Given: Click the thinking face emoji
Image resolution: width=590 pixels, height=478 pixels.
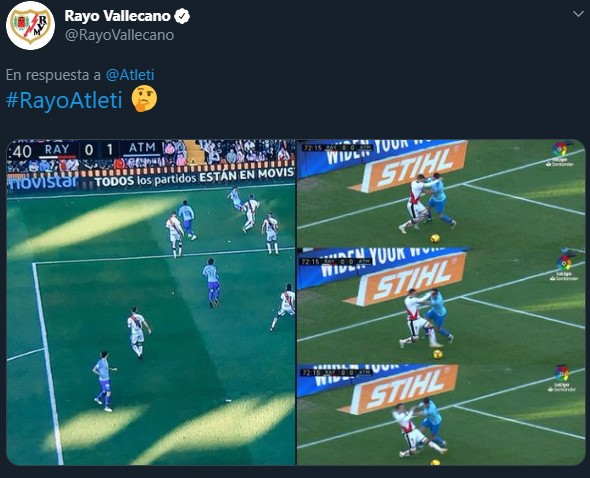Looking at the screenshot, I should [x=144, y=99].
